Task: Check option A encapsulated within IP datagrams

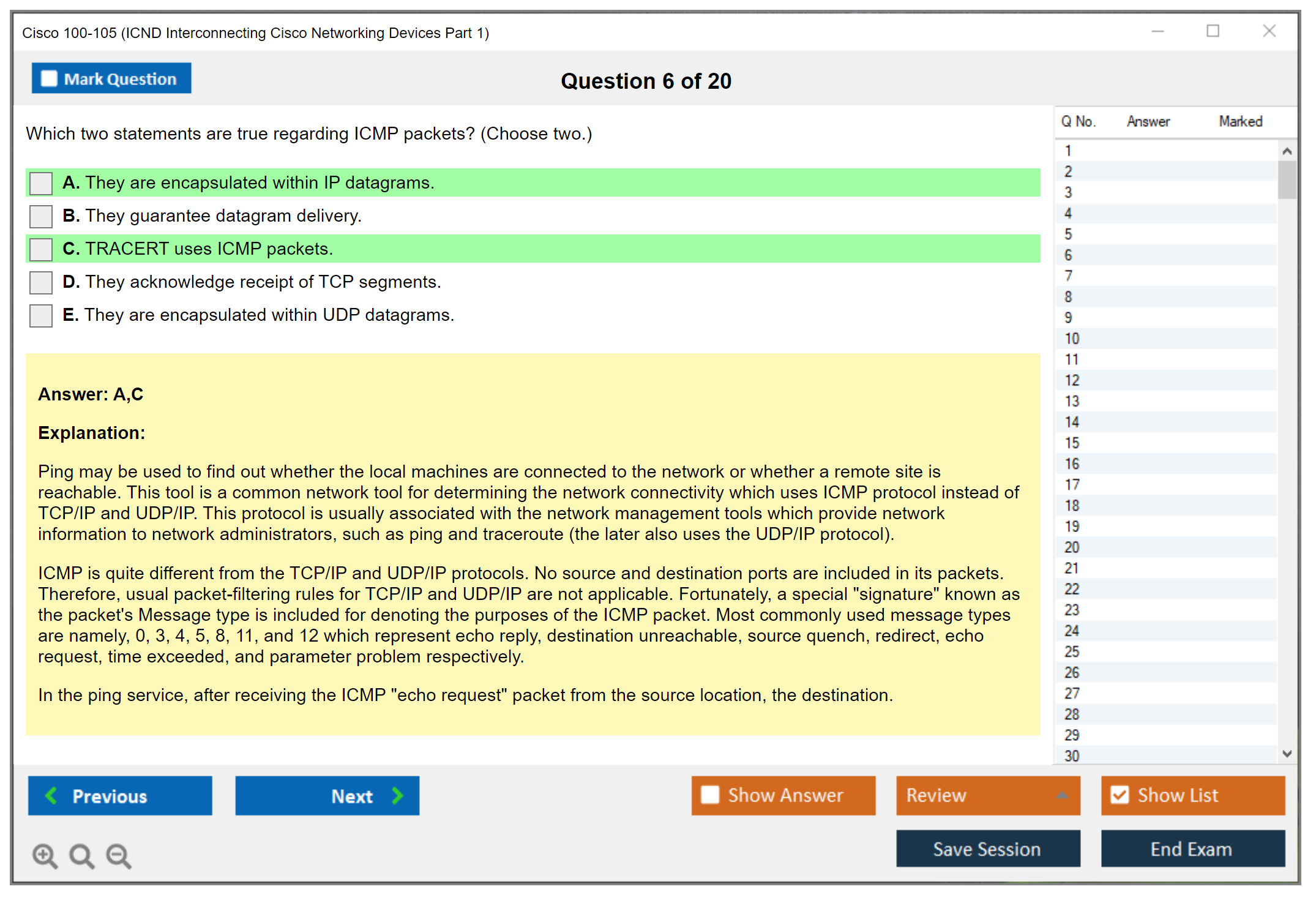Action: click(x=41, y=182)
